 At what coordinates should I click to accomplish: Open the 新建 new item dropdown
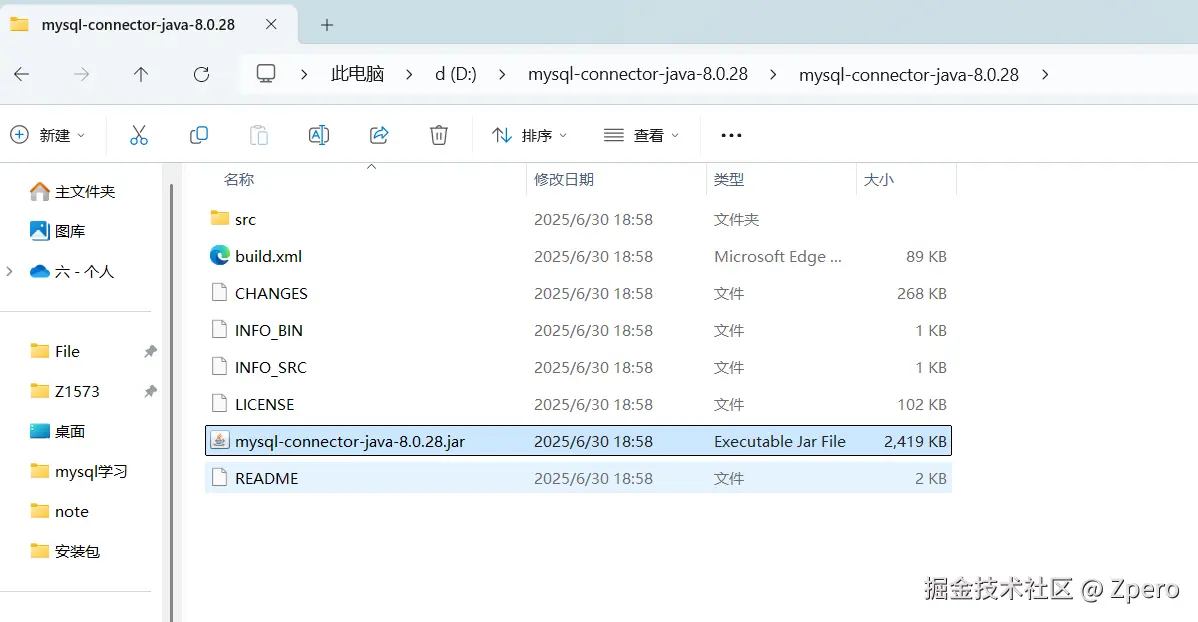(47, 135)
